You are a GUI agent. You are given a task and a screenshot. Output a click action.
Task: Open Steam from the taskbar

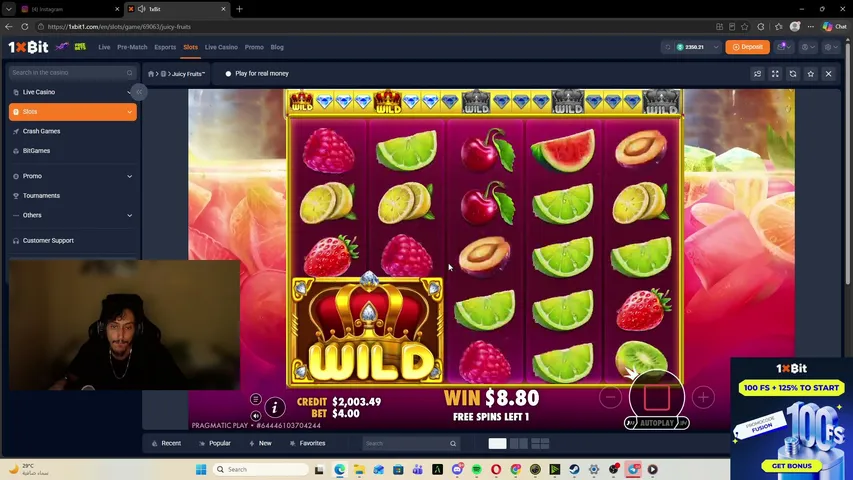click(x=574, y=469)
